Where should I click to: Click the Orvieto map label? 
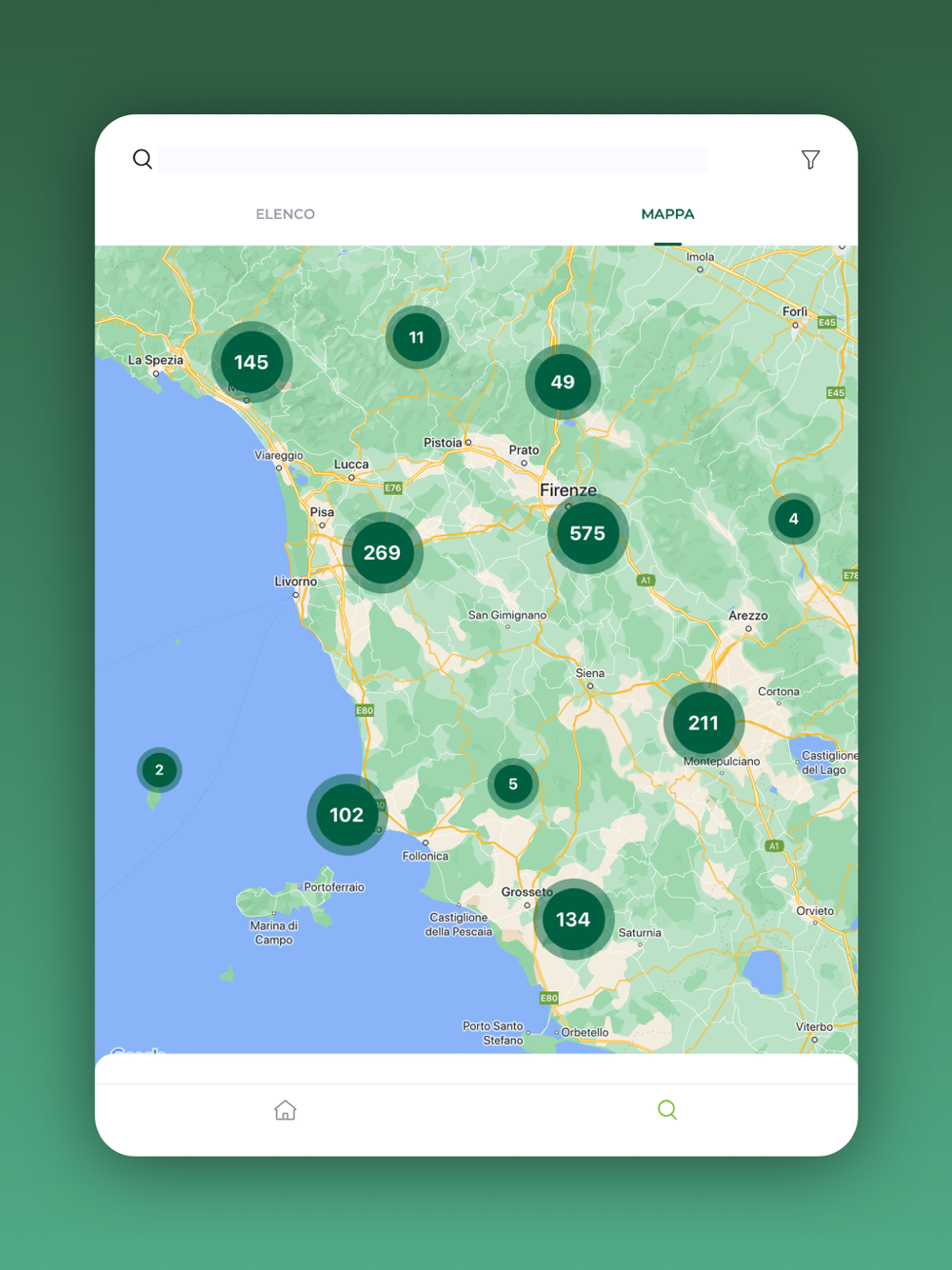[815, 911]
